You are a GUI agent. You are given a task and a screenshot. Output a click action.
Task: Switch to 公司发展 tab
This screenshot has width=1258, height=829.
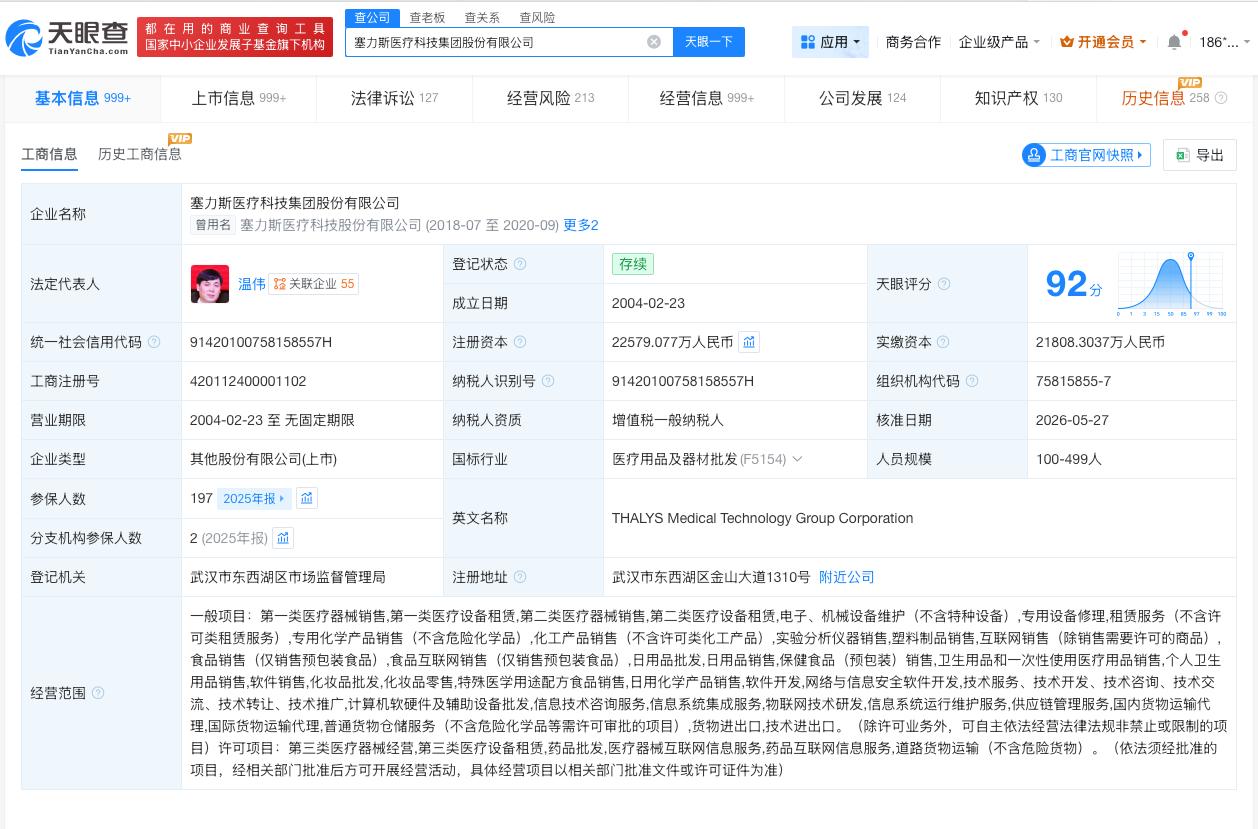[x=862, y=98]
